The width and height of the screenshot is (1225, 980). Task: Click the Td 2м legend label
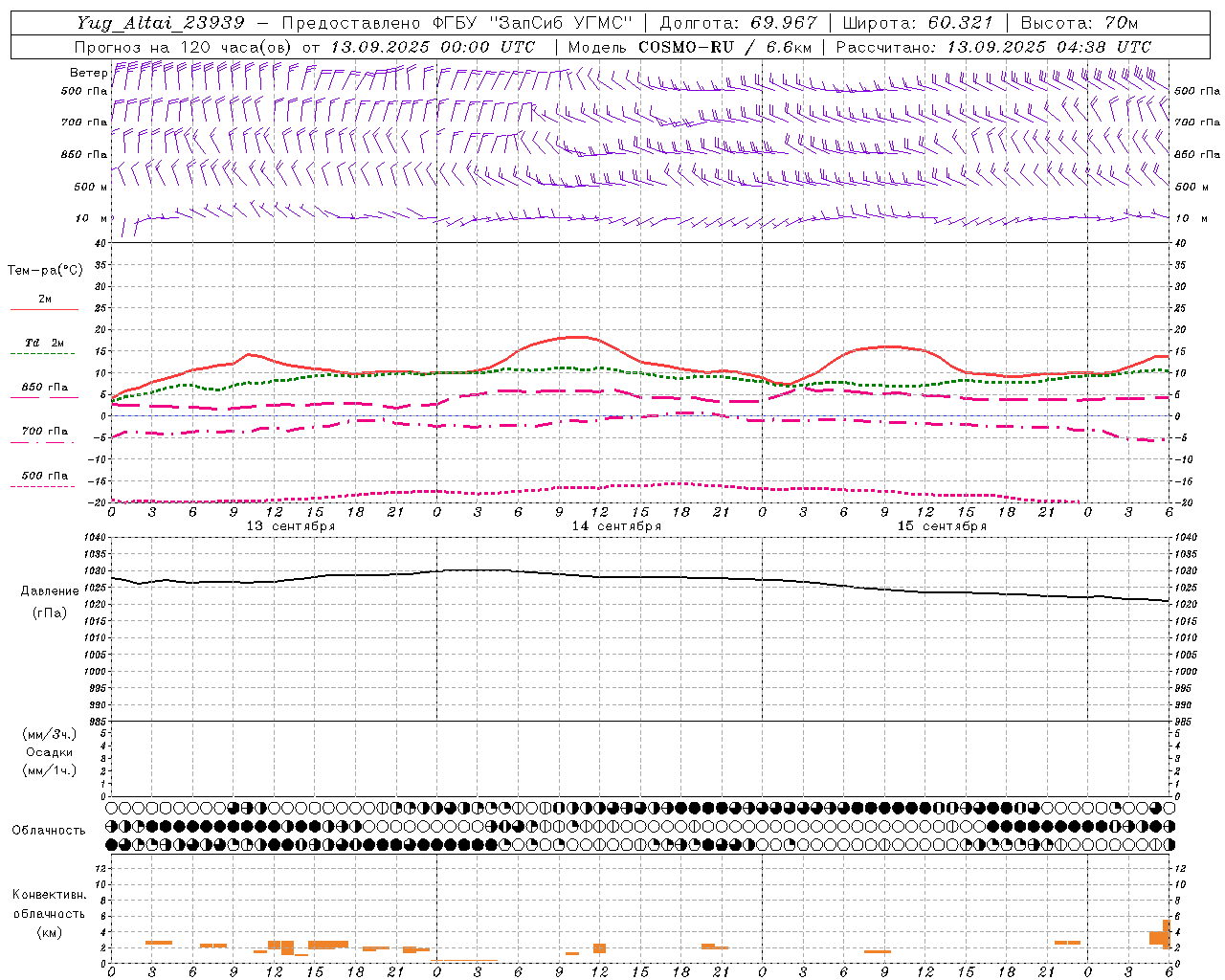pos(45,343)
